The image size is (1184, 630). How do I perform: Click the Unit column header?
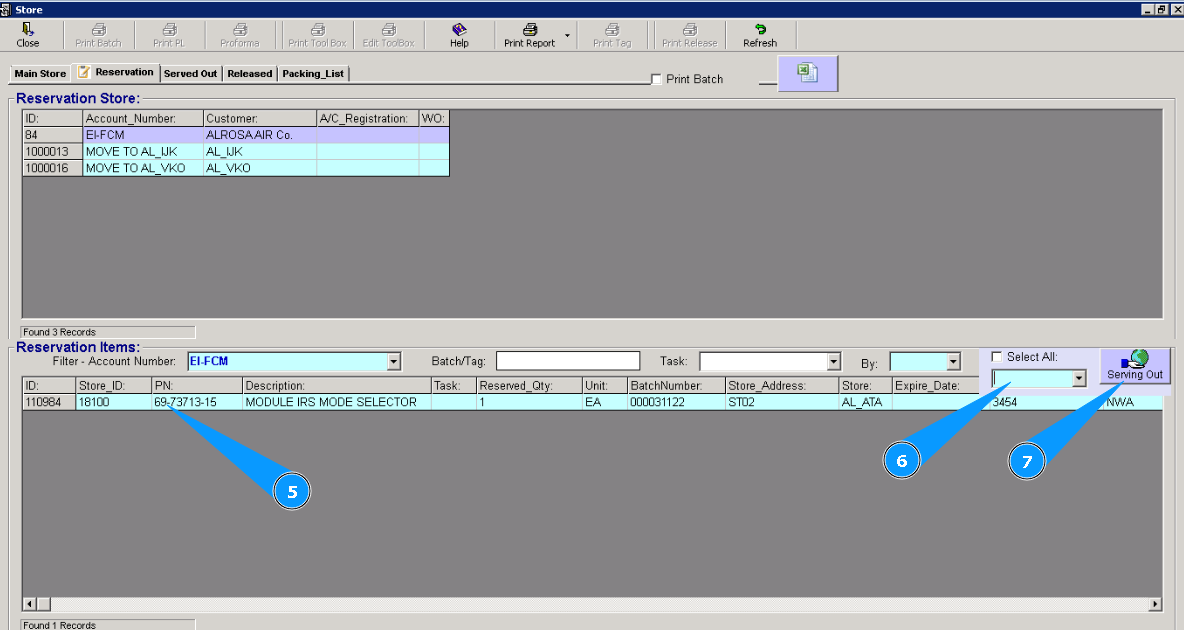point(604,385)
